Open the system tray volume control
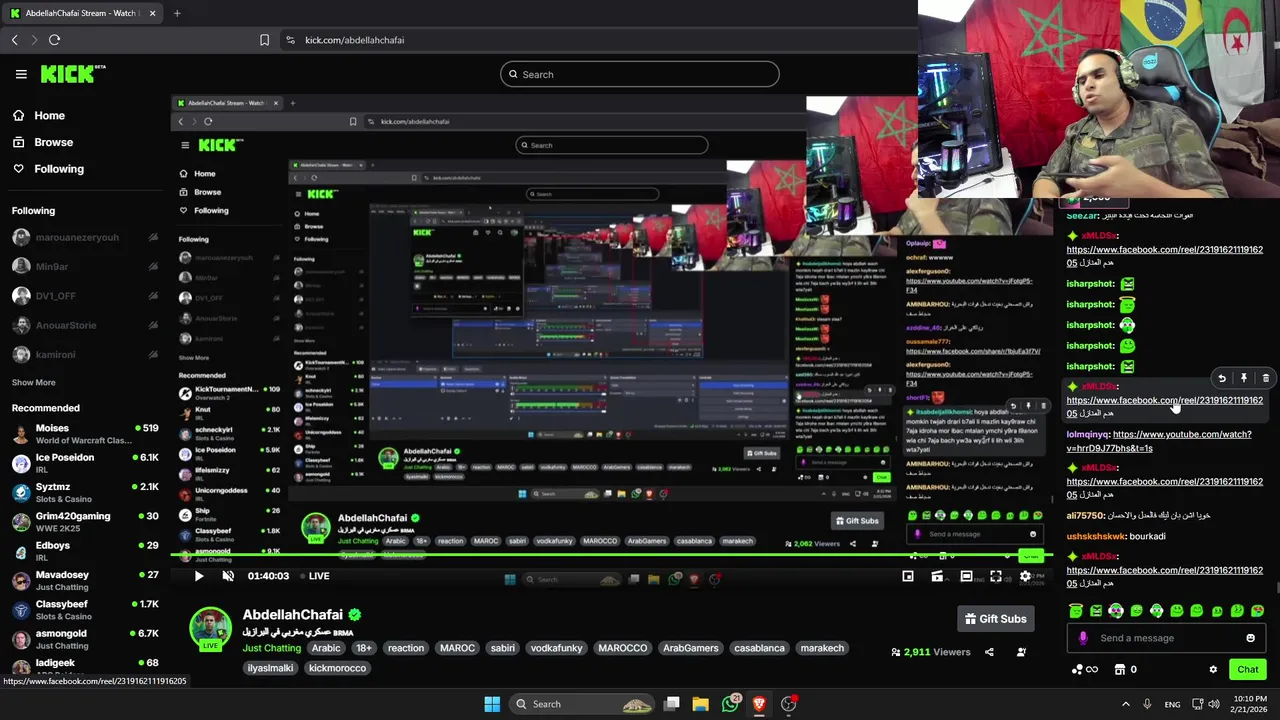Image resolution: width=1280 pixels, height=720 pixels. [1214, 704]
